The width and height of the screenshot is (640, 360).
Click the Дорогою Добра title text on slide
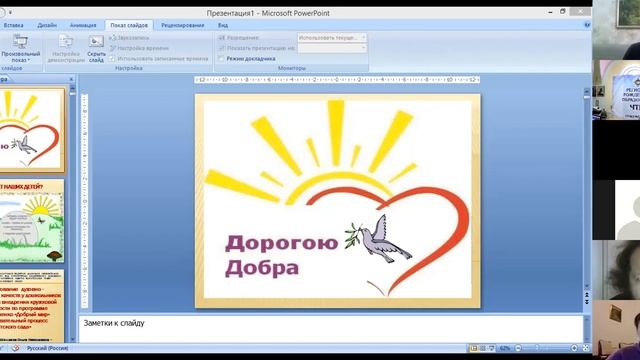click(x=281, y=256)
